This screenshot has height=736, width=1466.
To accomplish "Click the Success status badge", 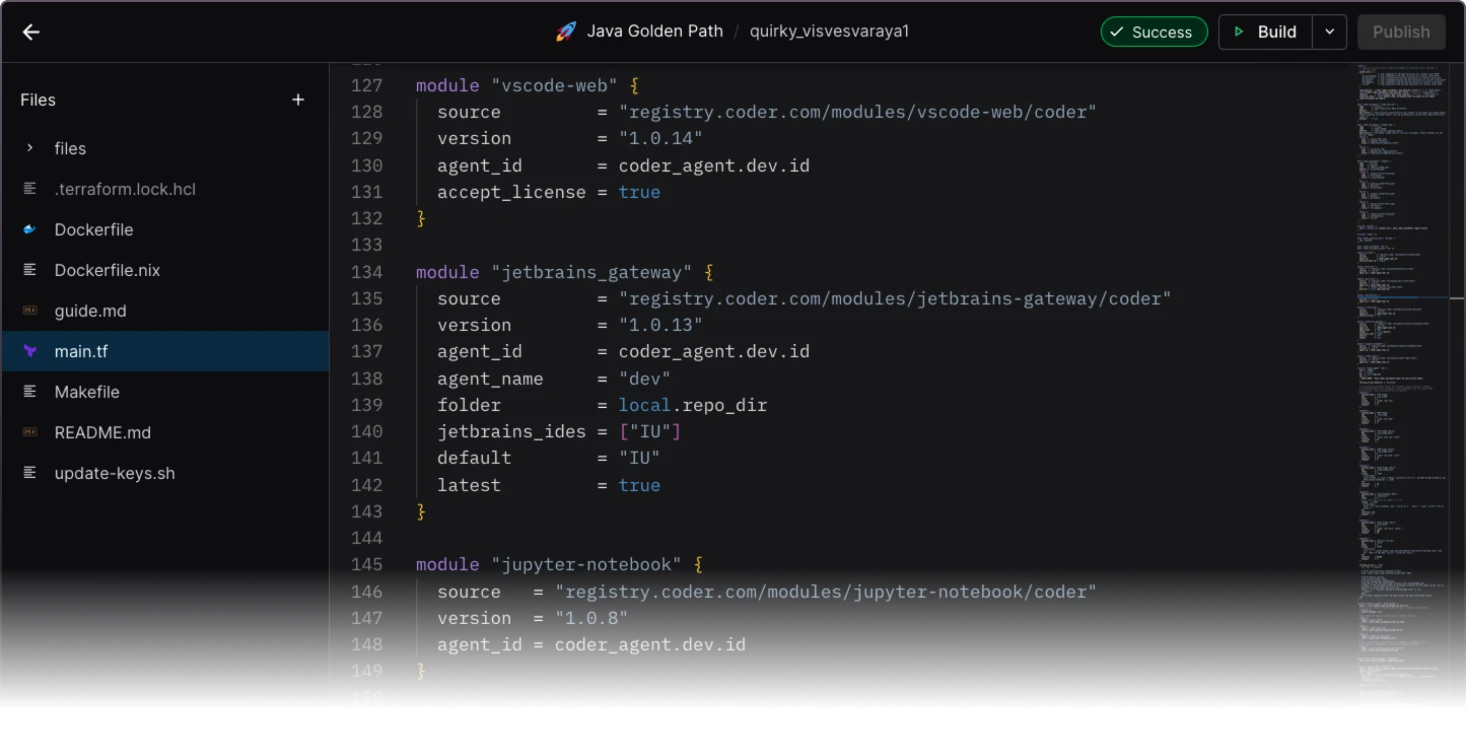I will coord(1153,32).
